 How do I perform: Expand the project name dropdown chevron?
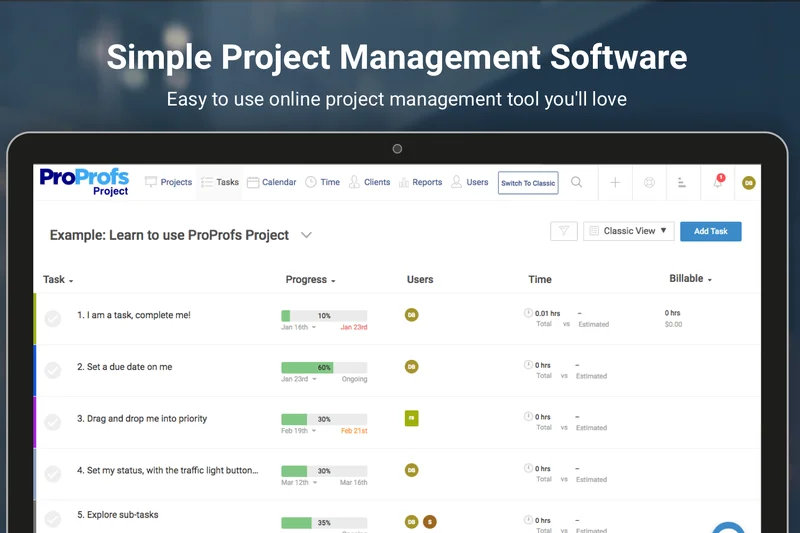pos(306,235)
